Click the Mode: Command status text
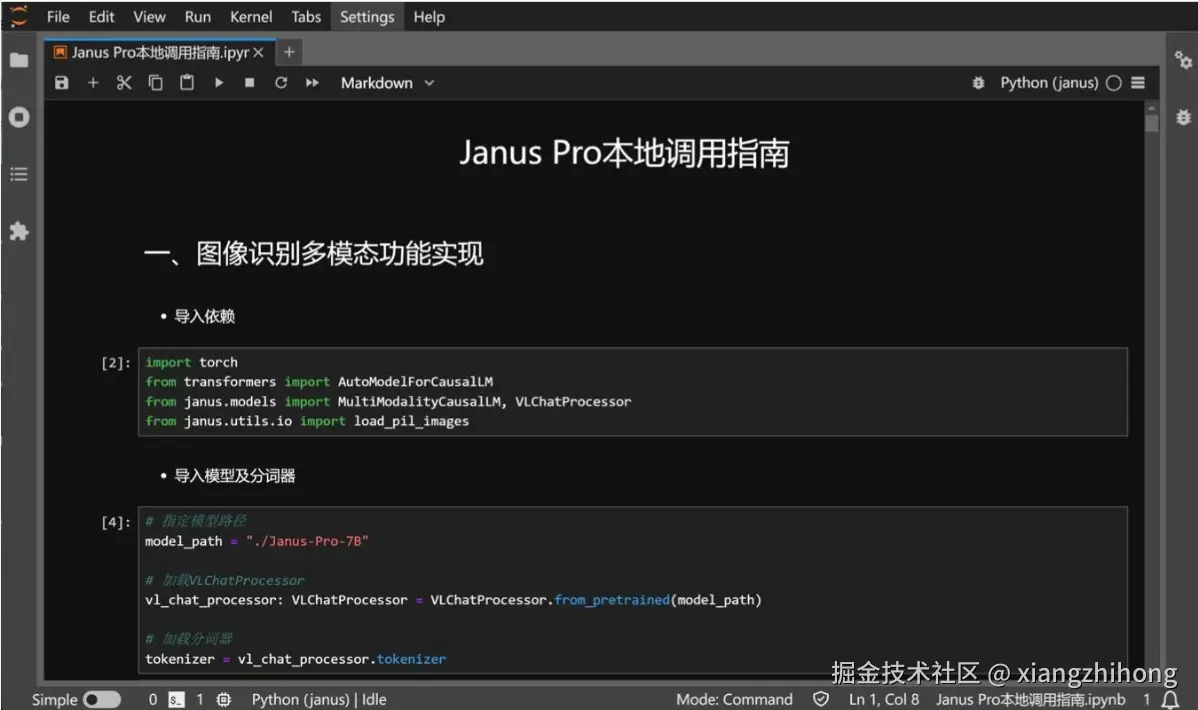Image resolution: width=1198 pixels, height=710 pixels. coord(734,699)
